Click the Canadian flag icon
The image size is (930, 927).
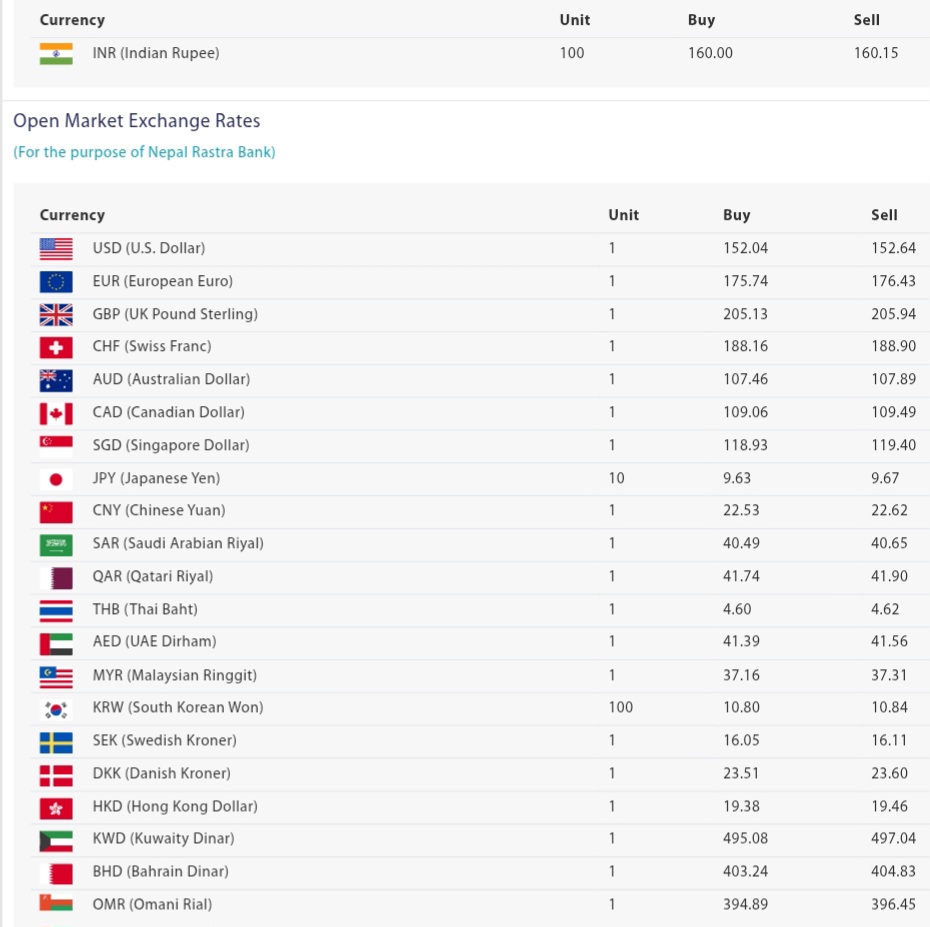[56, 413]
